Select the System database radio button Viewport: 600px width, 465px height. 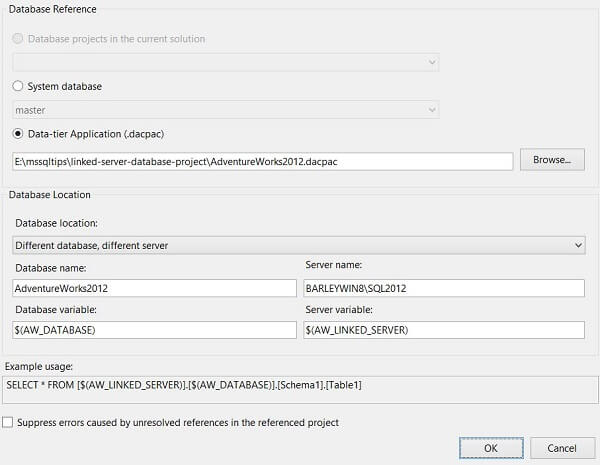coord(19,86)
